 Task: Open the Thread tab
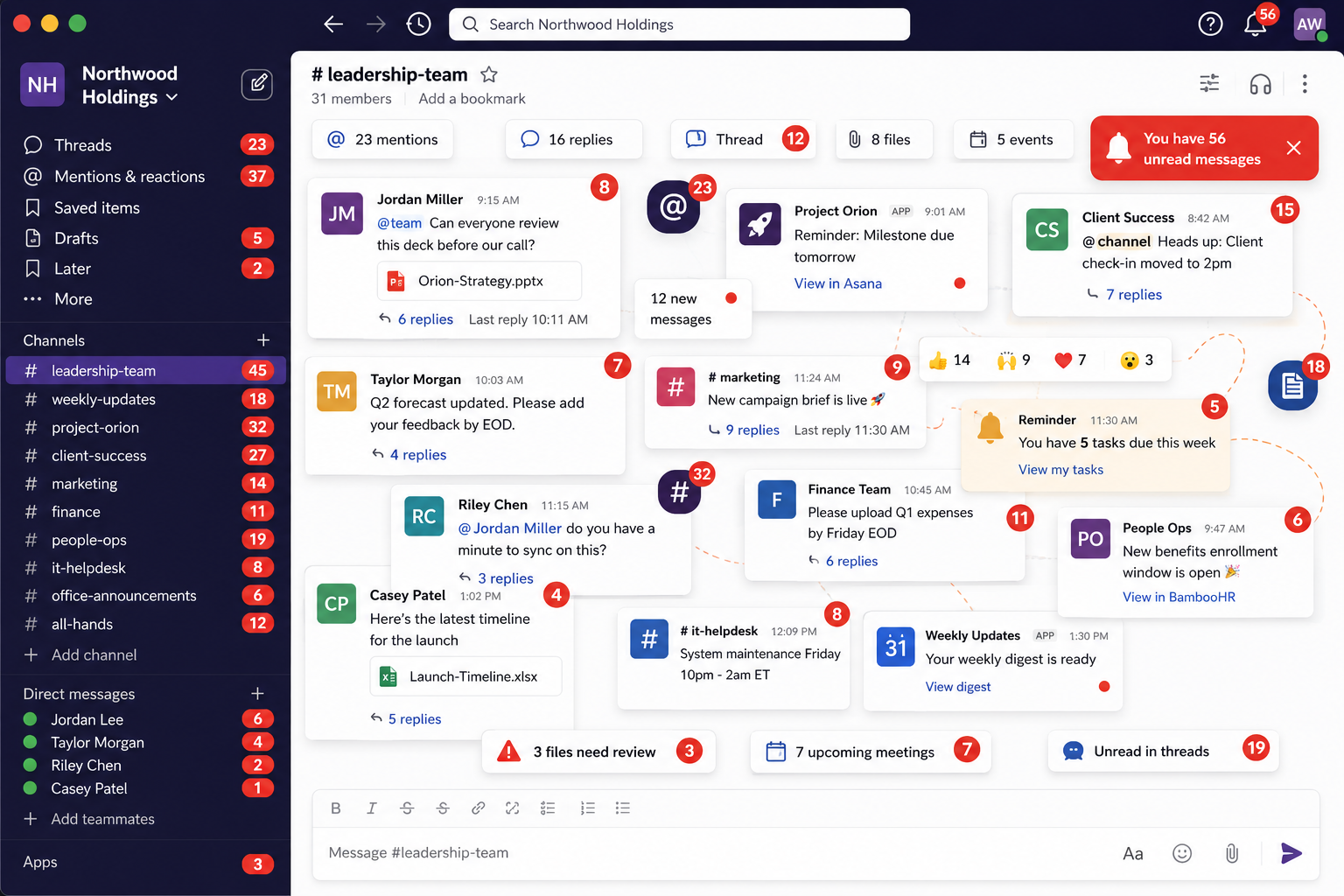click(x=743, y=139)
